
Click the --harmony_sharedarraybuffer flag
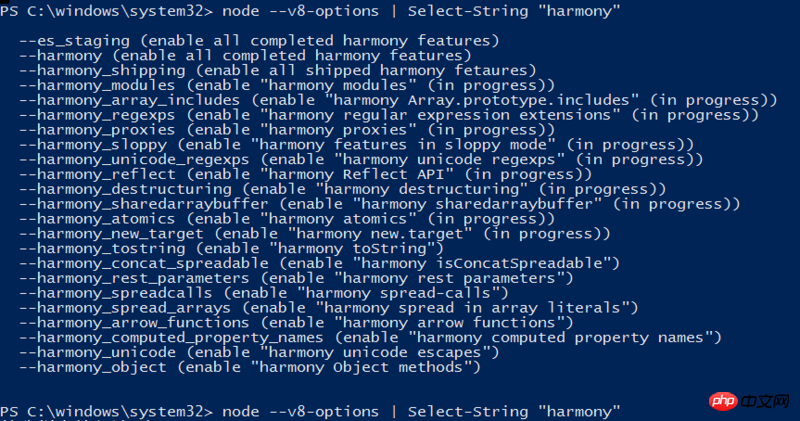[143, 204]
